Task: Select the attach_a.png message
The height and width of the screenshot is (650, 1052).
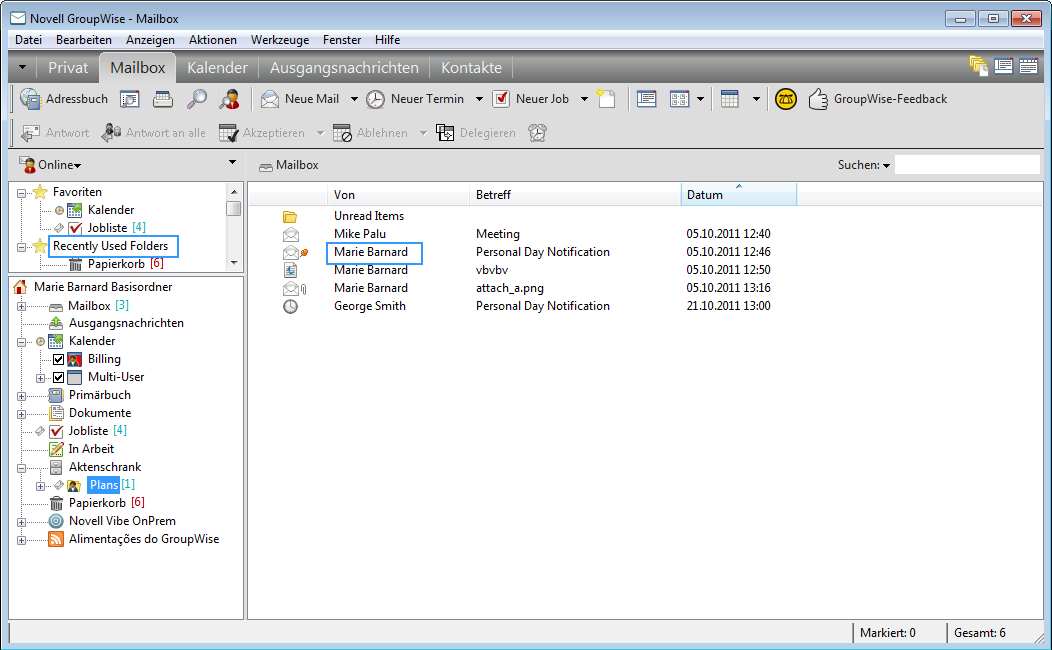Action: click(527, 288)
